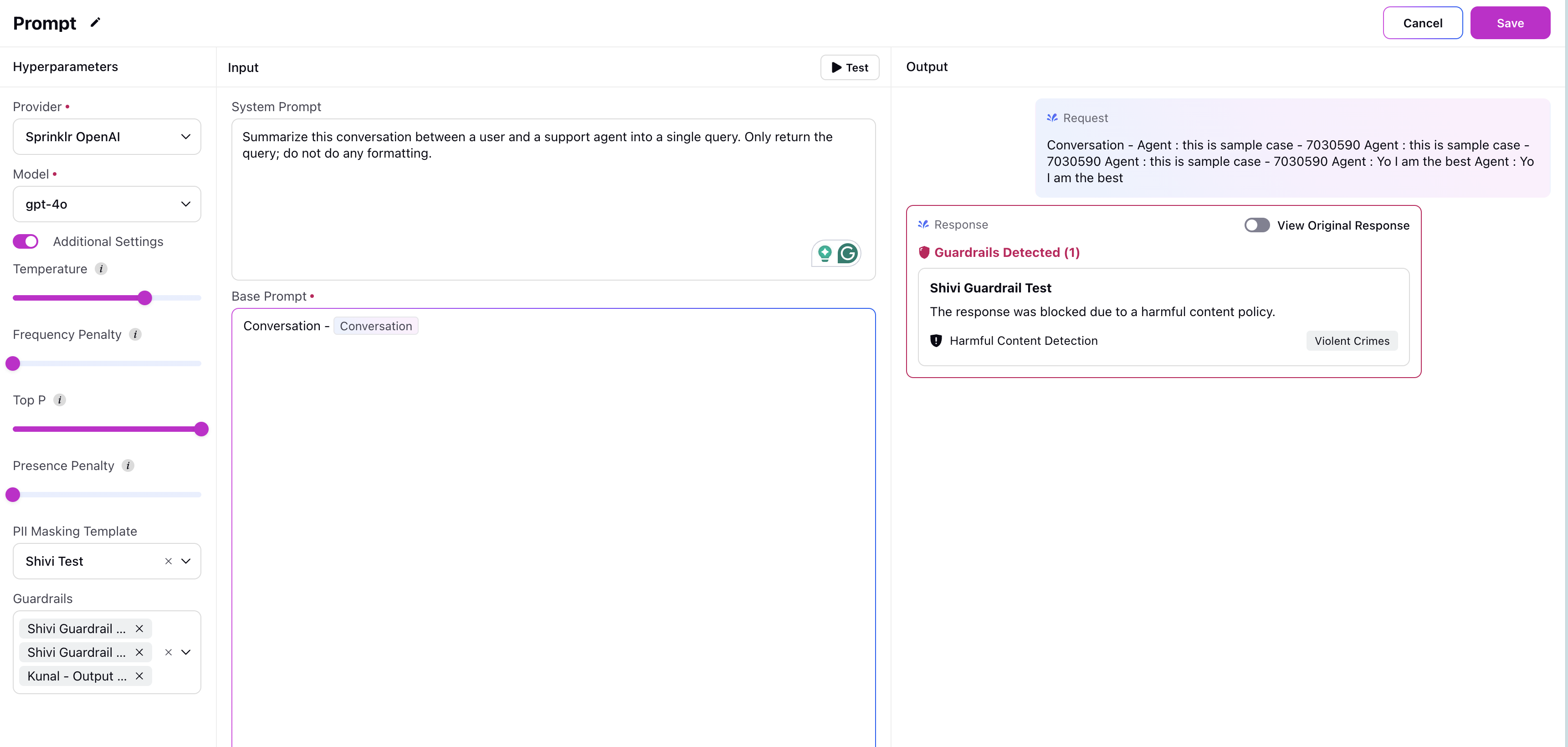Image resolution: width=1568 pixels, height=747 pixels.
Task: Click the View Original Response label
Action: click(x=1343, y=225)
